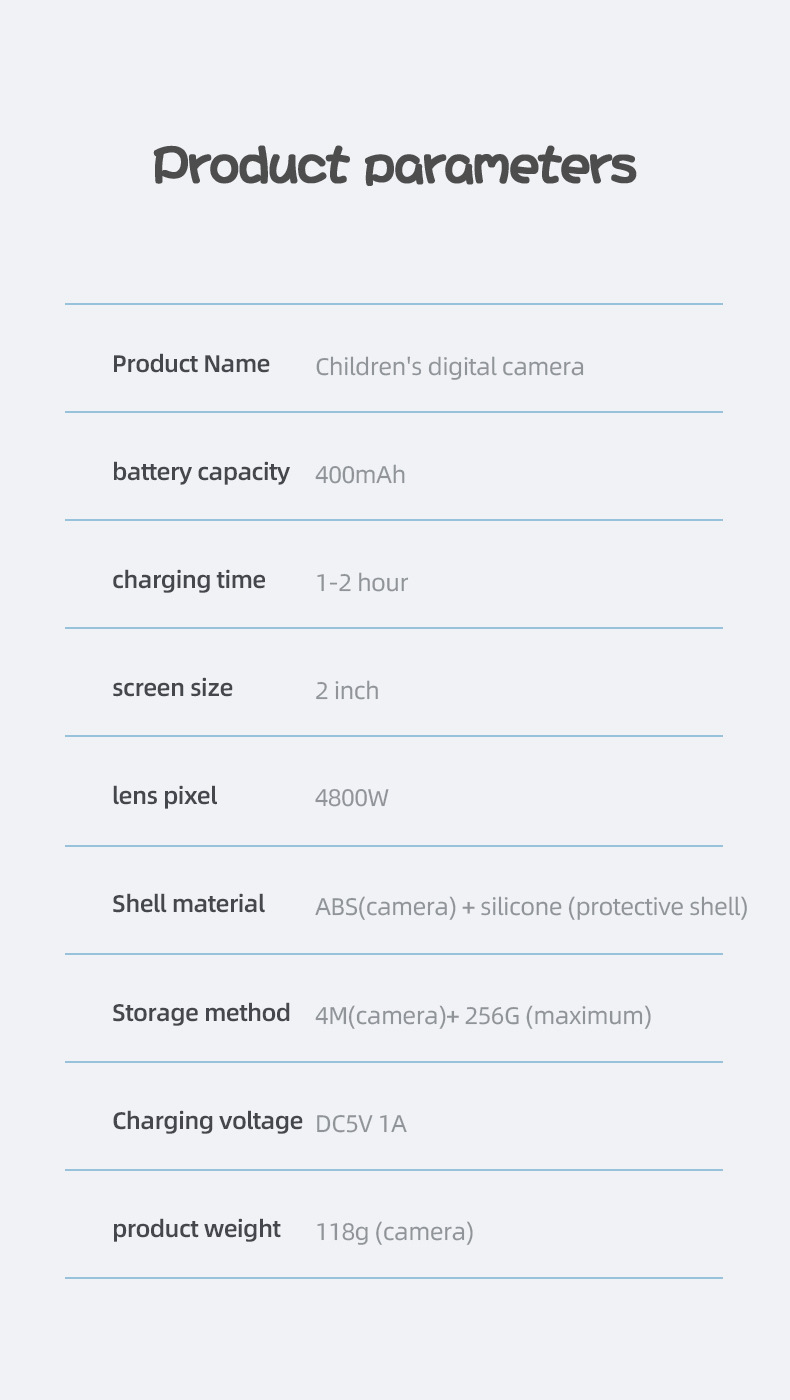Select the Children's digital camera text
Screen dimensions: 790x1400
(449, 367)
